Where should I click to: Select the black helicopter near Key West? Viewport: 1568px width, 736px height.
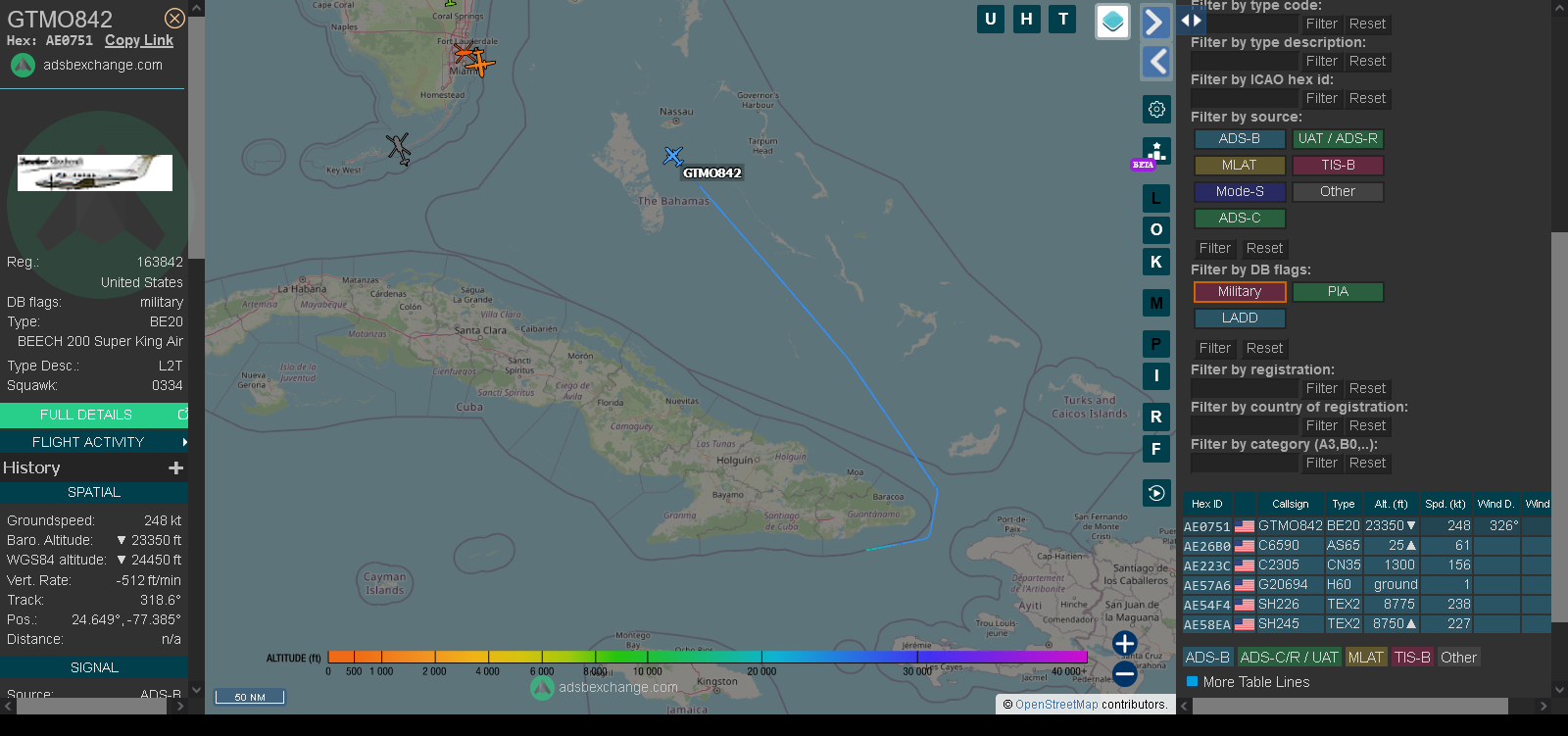pyautogui.click(x=399, y=149)
